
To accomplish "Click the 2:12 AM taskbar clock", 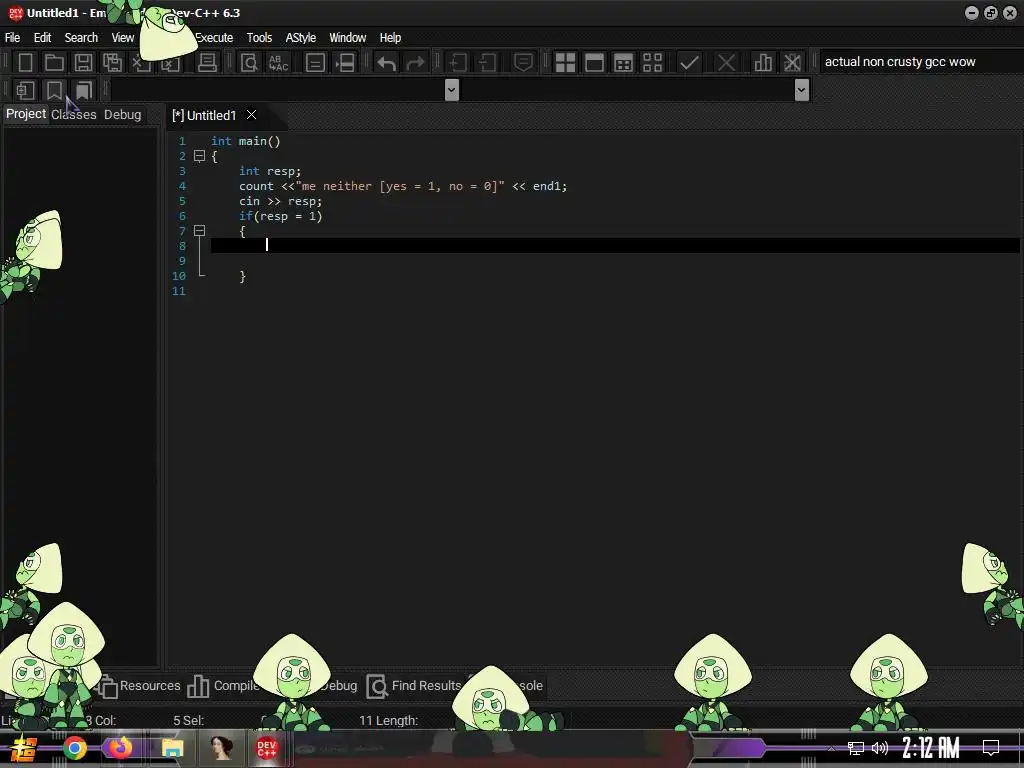I will coord(931,748).
